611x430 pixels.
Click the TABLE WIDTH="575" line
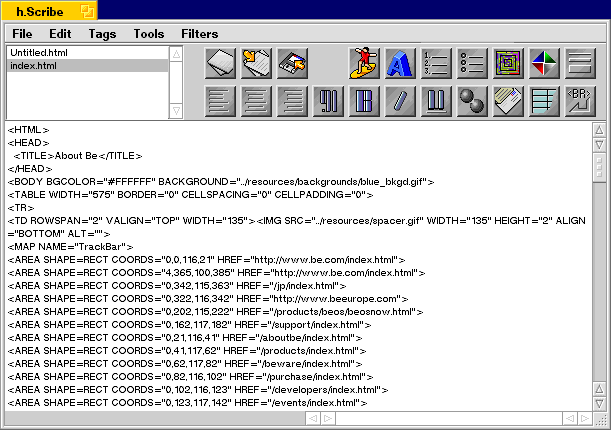coord(191,195)
